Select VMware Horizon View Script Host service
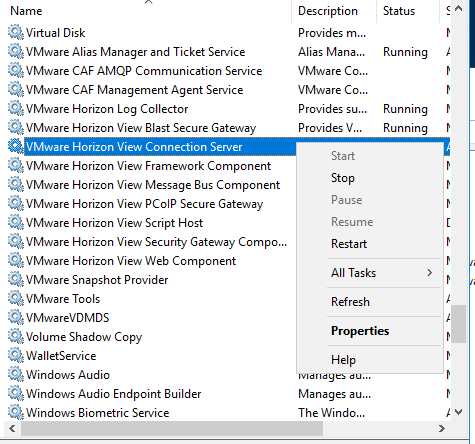Image resolution: width=475 pixels, height=444 pixels. tap(114, 223)
